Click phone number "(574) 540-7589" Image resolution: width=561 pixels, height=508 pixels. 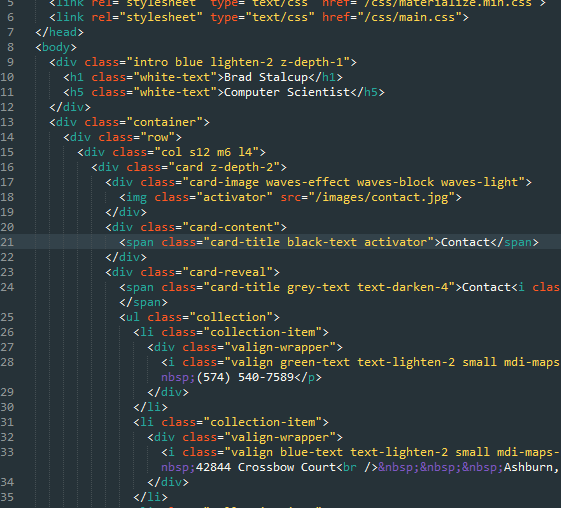tap(245, 377)
